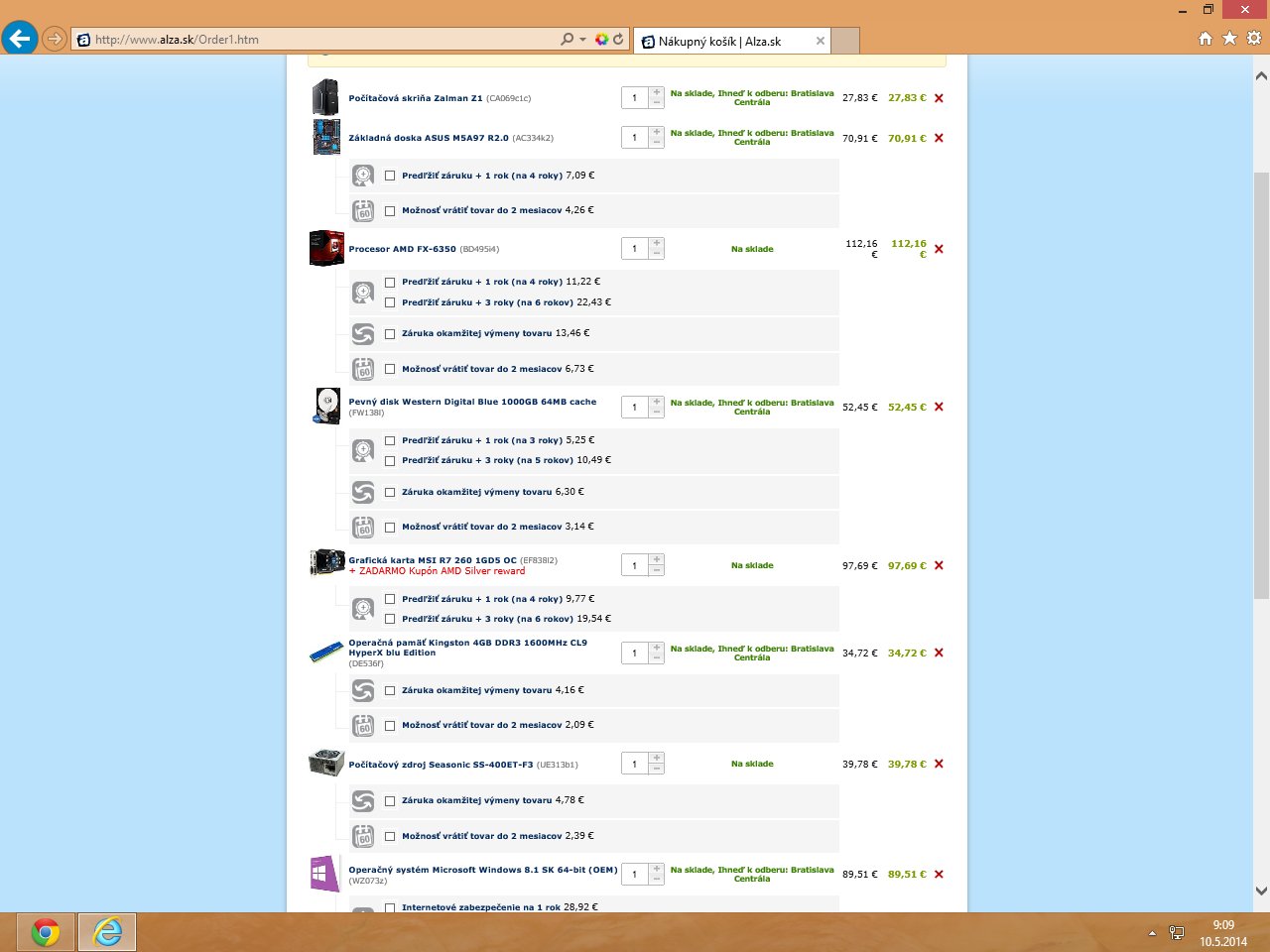Viewport: 1270px width, 952px height.
Task: Click the Seasonic power supply thumbnail
Action: (x=326, y=763)
